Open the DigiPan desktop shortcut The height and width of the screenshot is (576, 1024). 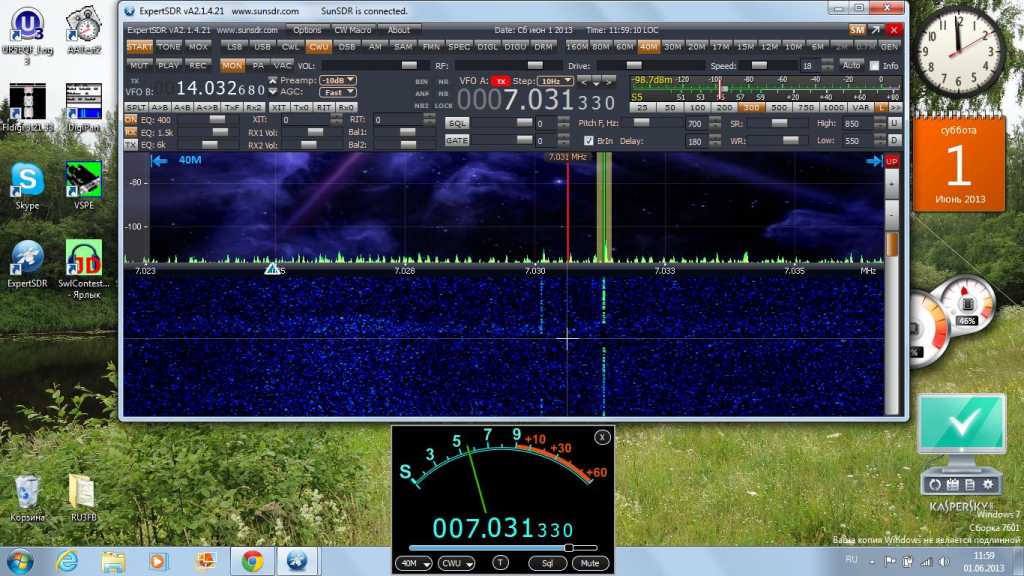coord(84,108)
